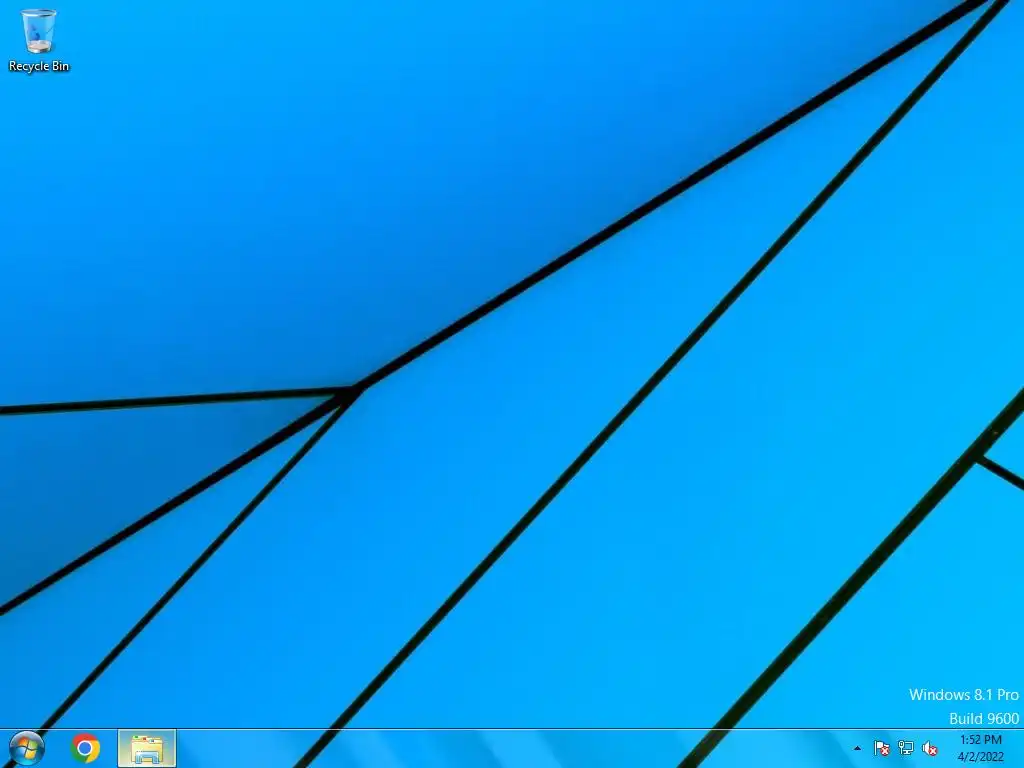Open File Explorer from the taskbar
Viewport: 1024px width, 768px height.
click(147, 748)
